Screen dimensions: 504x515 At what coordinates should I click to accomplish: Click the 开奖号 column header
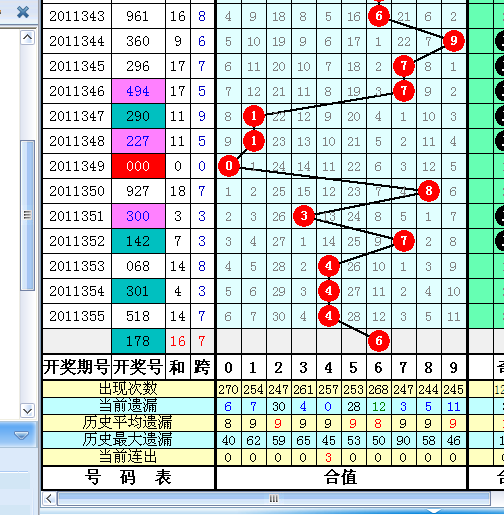tap(138, 367)
